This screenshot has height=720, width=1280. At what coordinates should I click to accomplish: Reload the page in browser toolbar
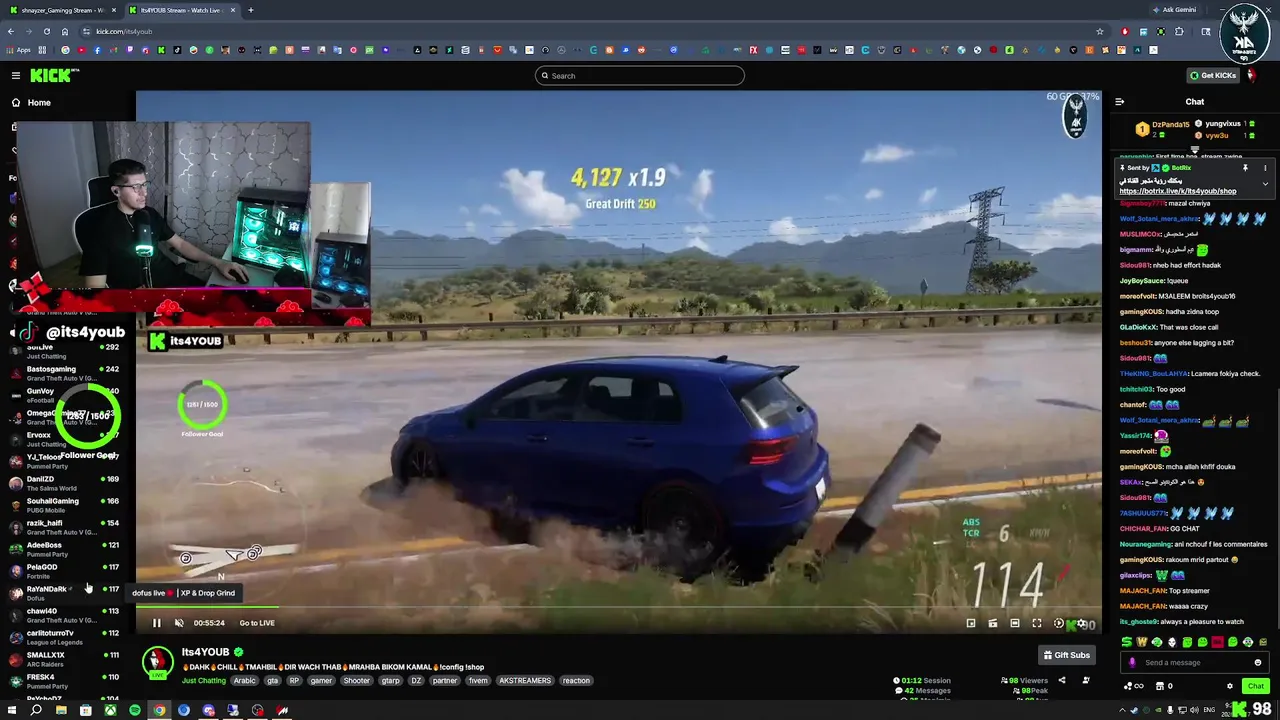point(46,31)
